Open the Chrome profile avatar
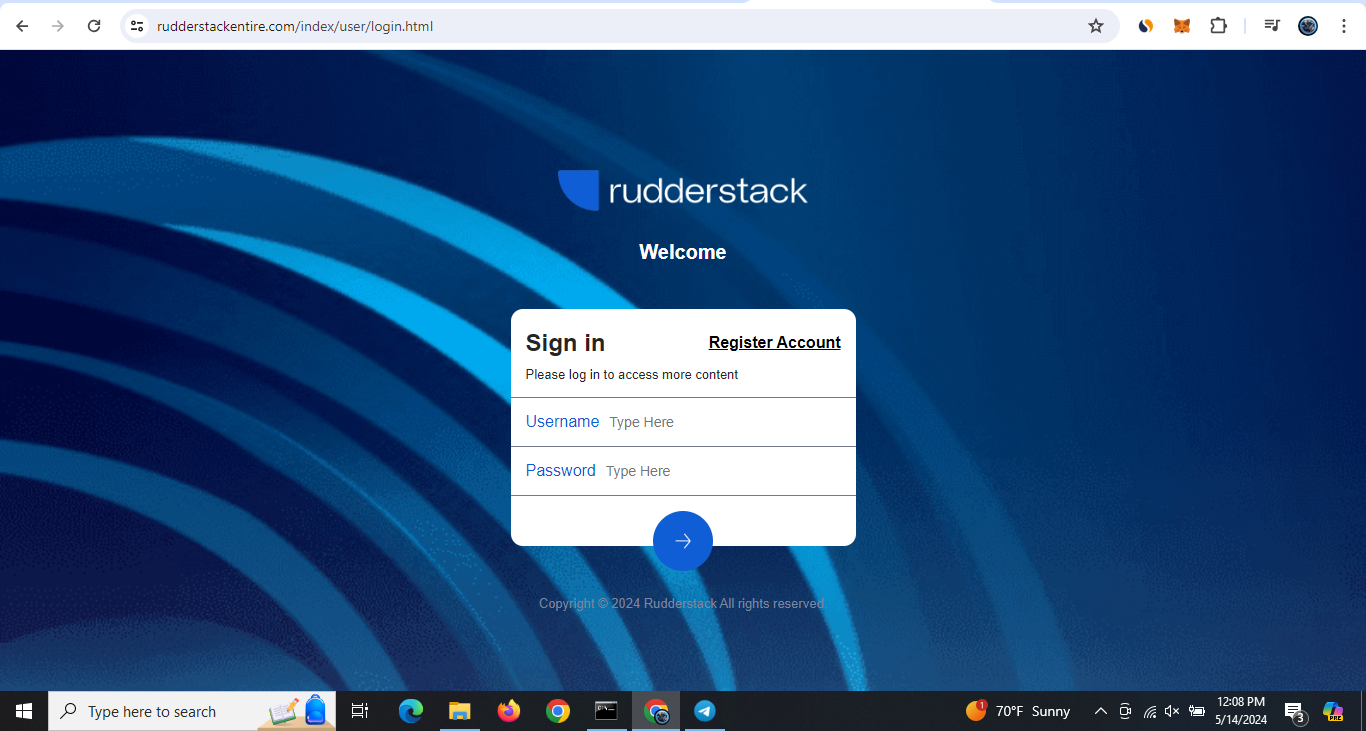1366x731 pixels. pos(1308,26)
